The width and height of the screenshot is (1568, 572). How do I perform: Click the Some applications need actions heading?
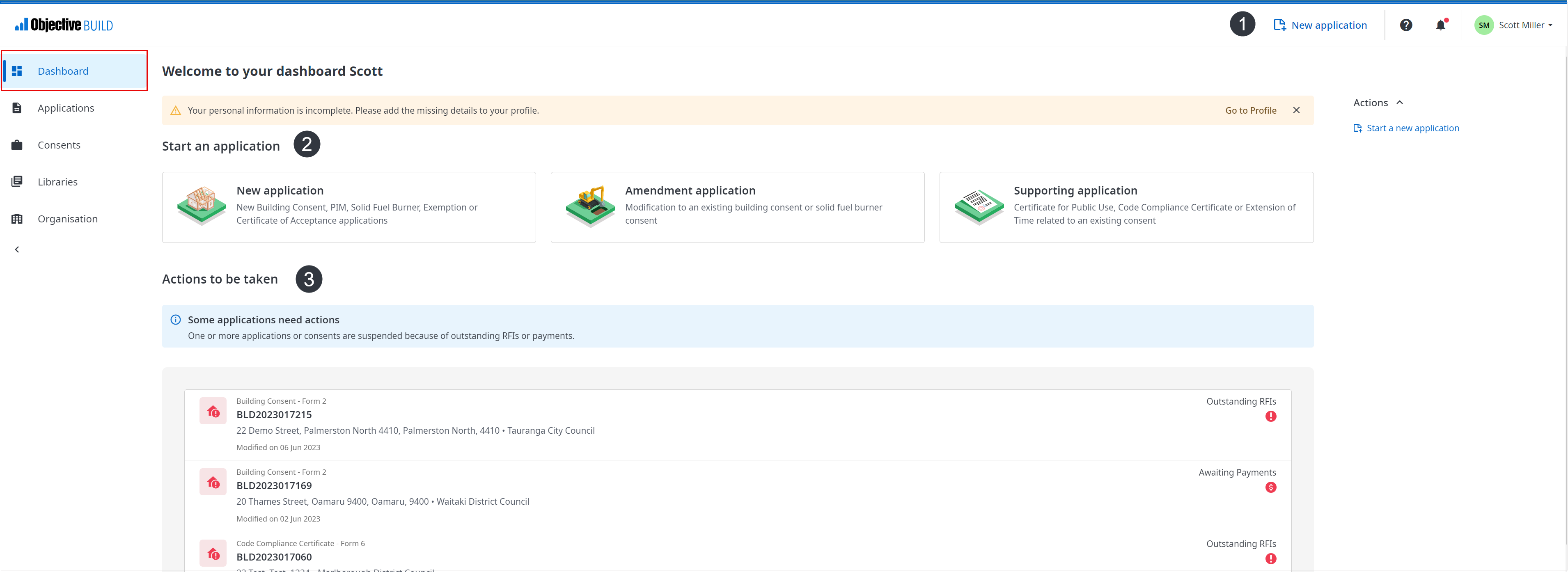[263, 320]
